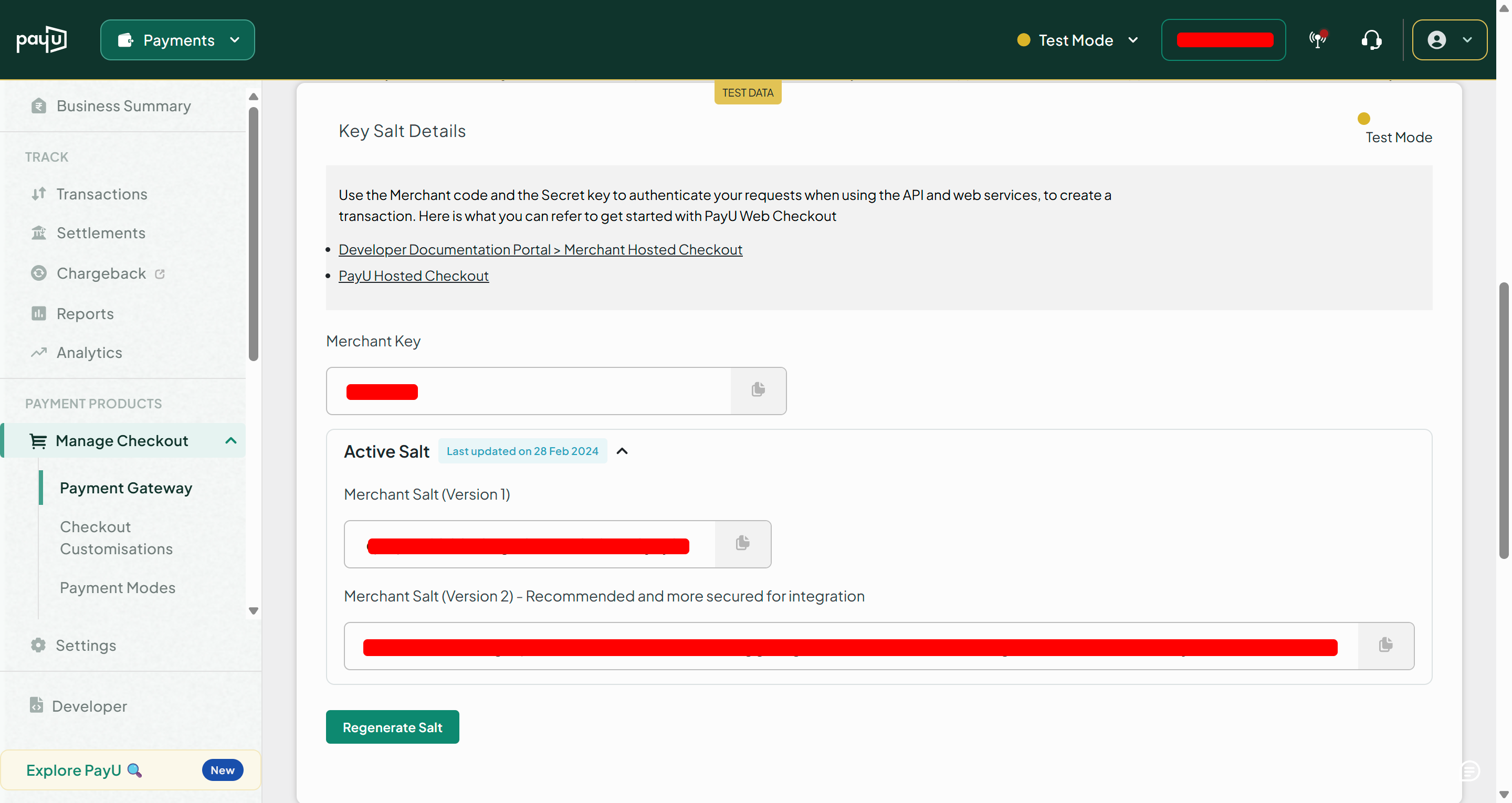
Task: Click the sidebar scroll up arrow
Action: 253,96
